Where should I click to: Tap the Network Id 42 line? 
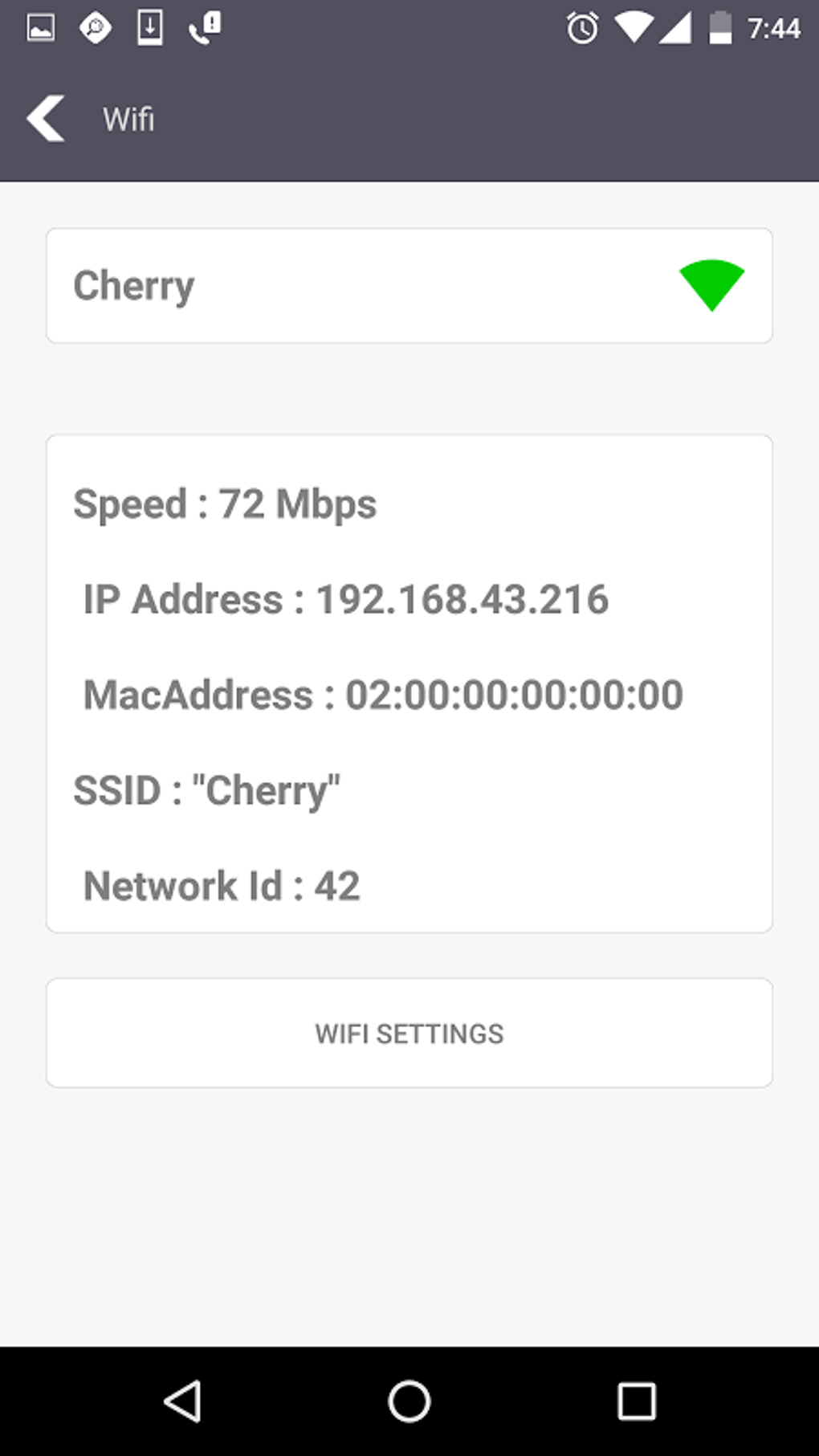222,886
